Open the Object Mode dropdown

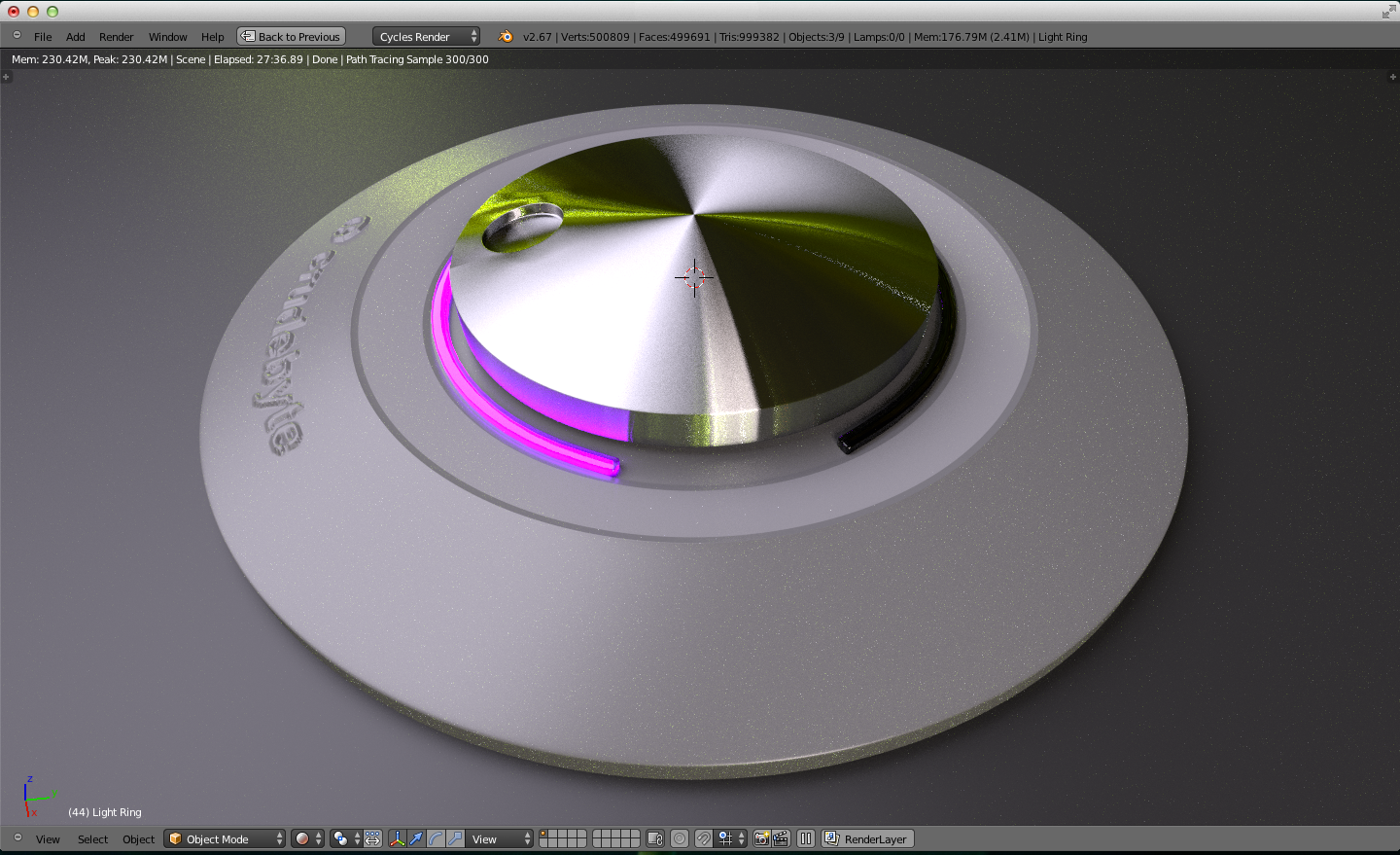(226, 838)
